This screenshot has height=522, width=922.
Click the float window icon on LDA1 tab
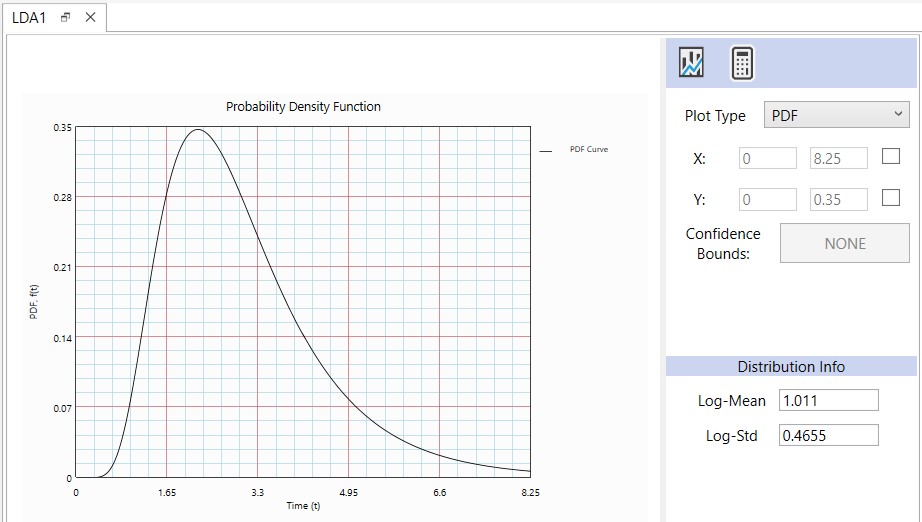pyautogui.click(x=66, y=18)
